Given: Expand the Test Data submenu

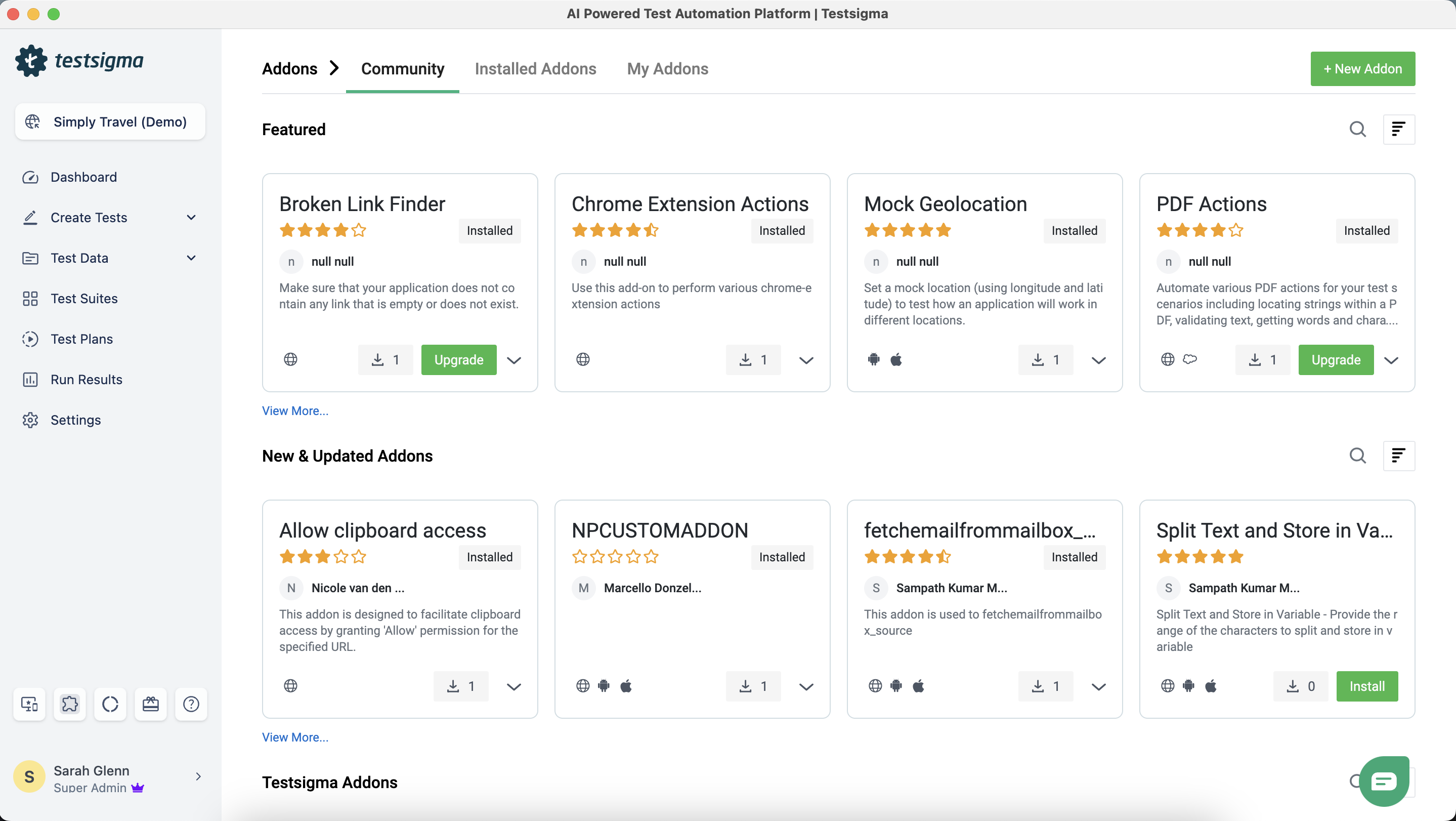Looking at the screenshot, I should click(x=191, y=258).
